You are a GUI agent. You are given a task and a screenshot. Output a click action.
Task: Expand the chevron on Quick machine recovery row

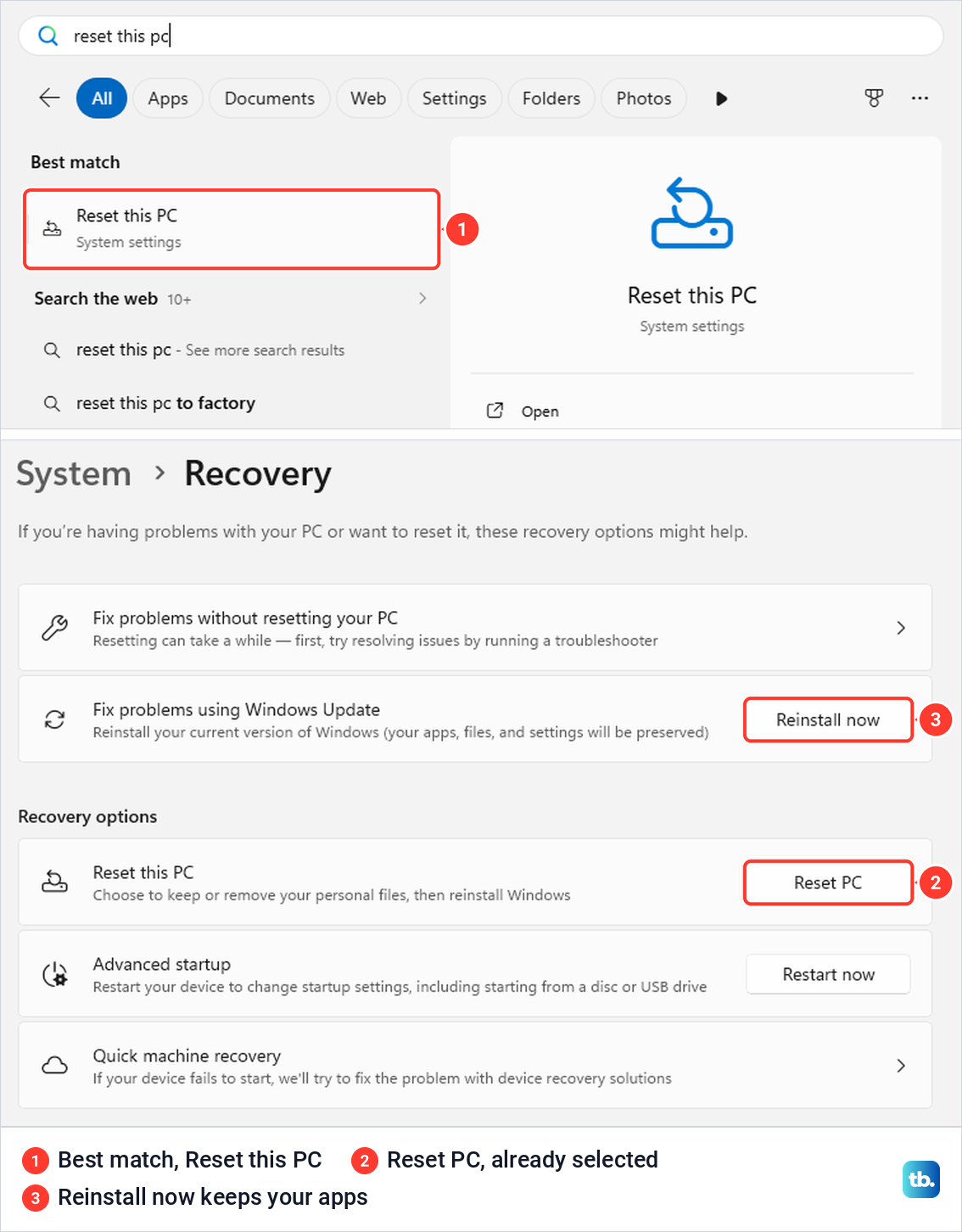(901, 1066)
